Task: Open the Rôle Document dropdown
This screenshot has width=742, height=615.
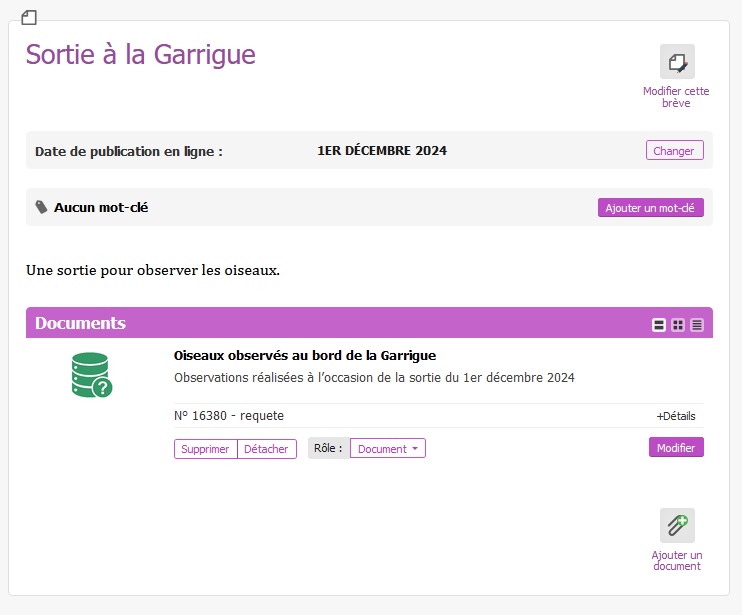Action: (x=388, y=449)
